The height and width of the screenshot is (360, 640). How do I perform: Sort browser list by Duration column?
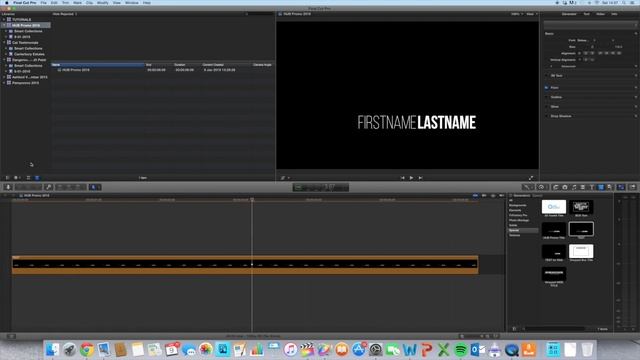(x=187, y=64)
